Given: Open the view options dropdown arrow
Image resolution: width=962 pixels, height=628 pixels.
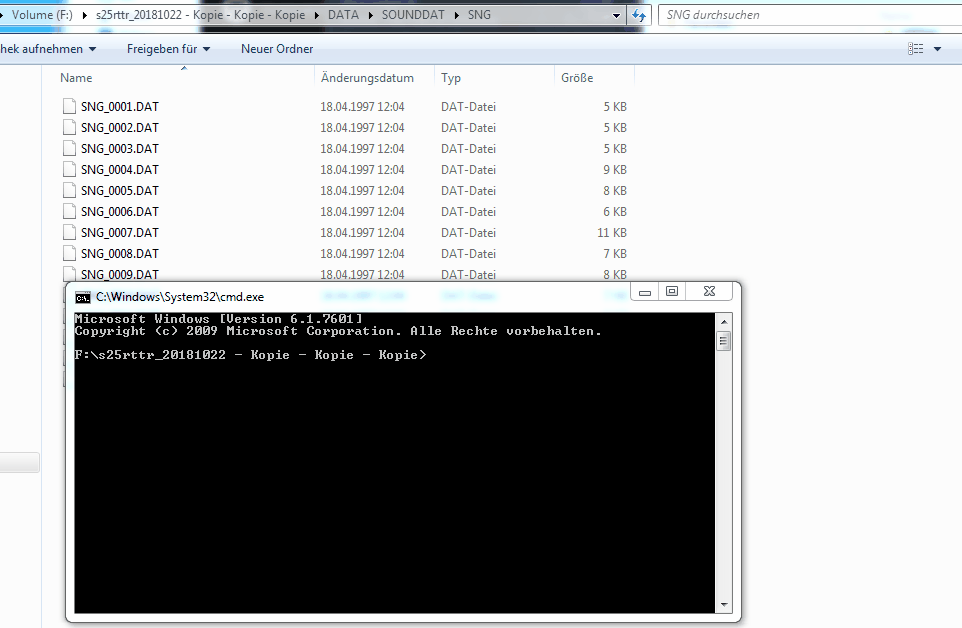Looking at the screenshot, I should coord(937,49).
